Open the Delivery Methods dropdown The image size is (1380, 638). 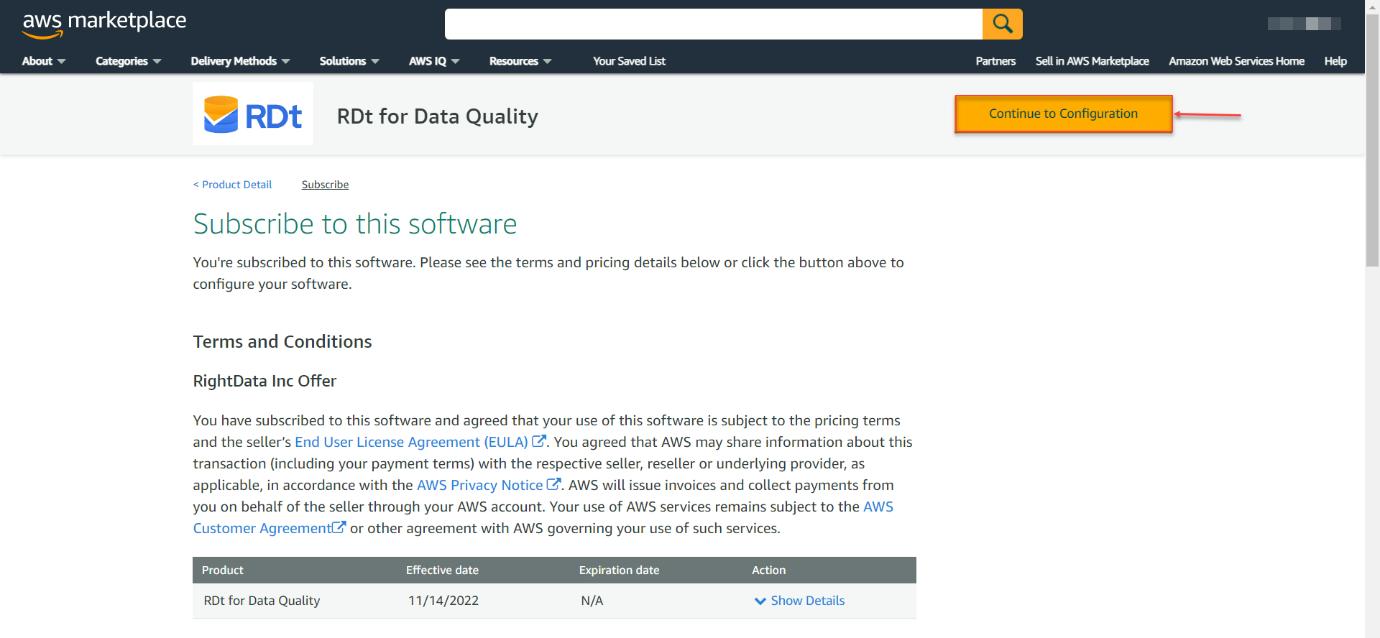coord(240,61)
